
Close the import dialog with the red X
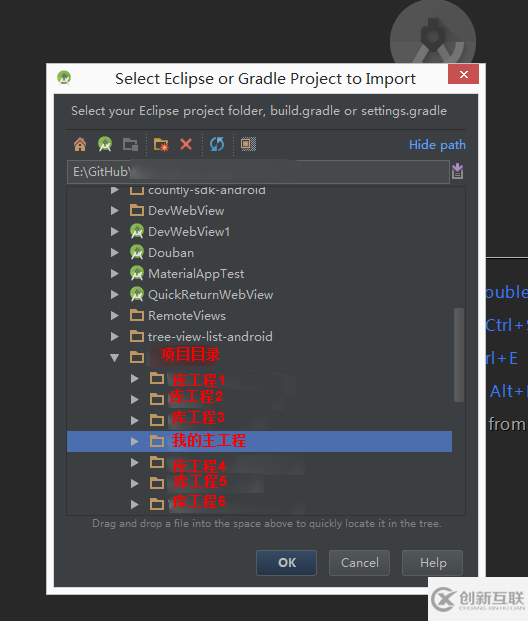pos(463,74)
